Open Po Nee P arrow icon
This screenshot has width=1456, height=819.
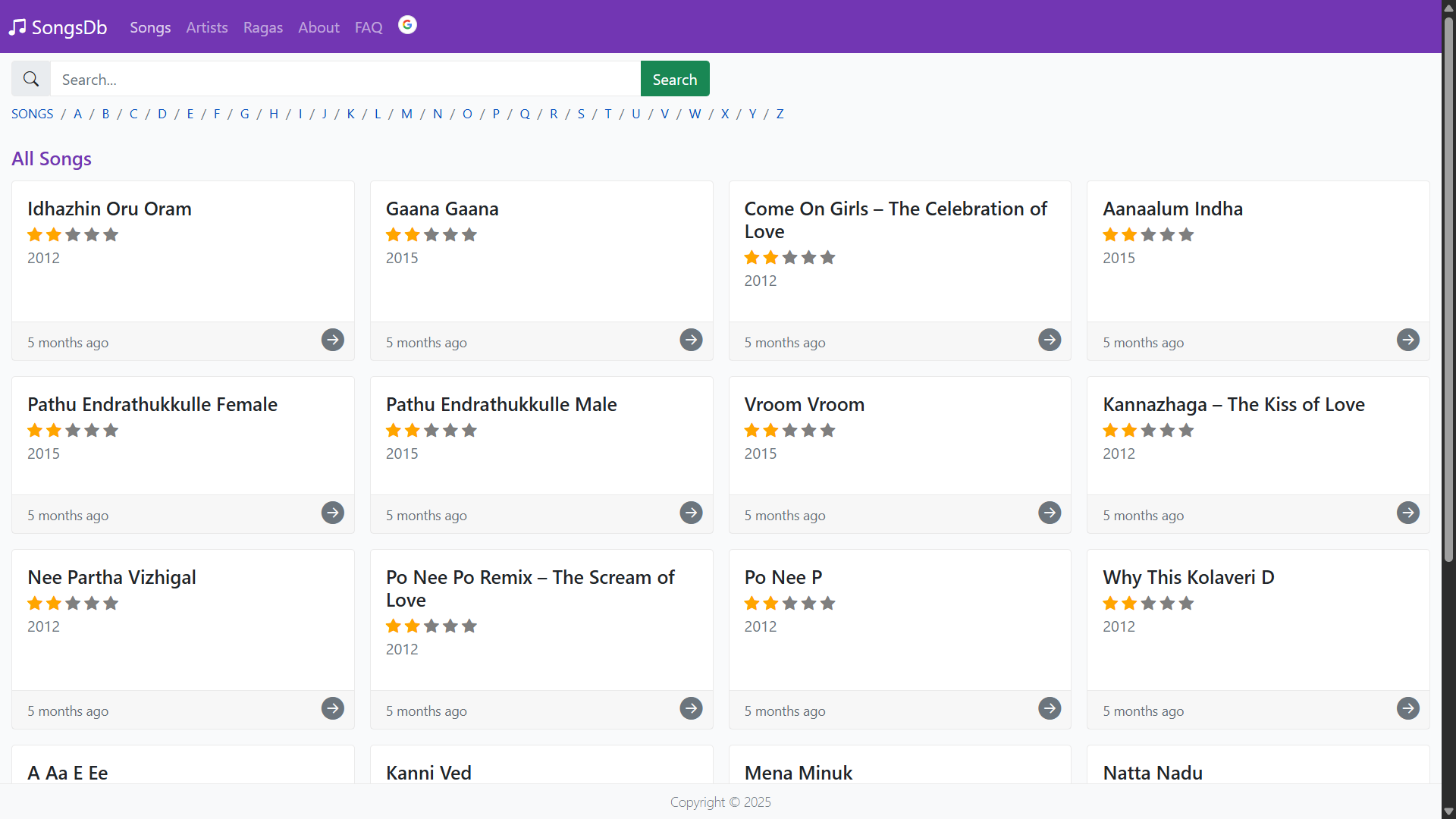coord(1050,708)
